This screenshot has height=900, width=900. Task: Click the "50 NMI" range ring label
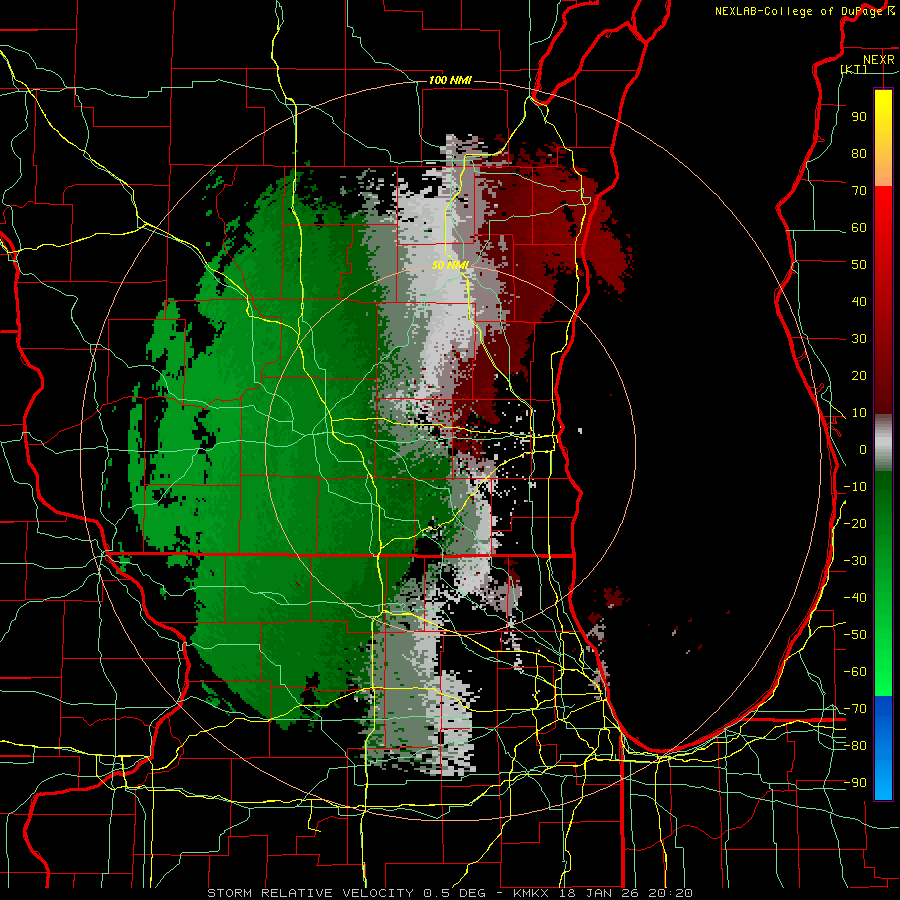tap(450, 265)
